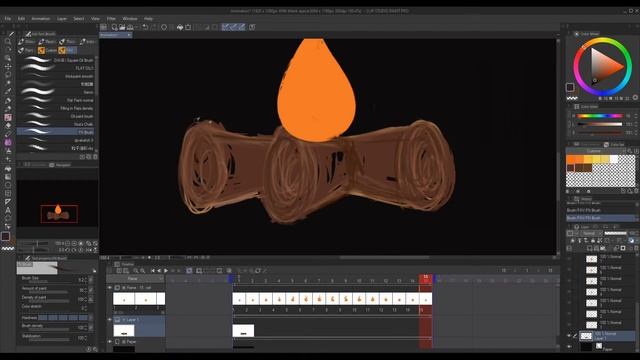Select the Lasso selection tool

[x=8, y=75]
